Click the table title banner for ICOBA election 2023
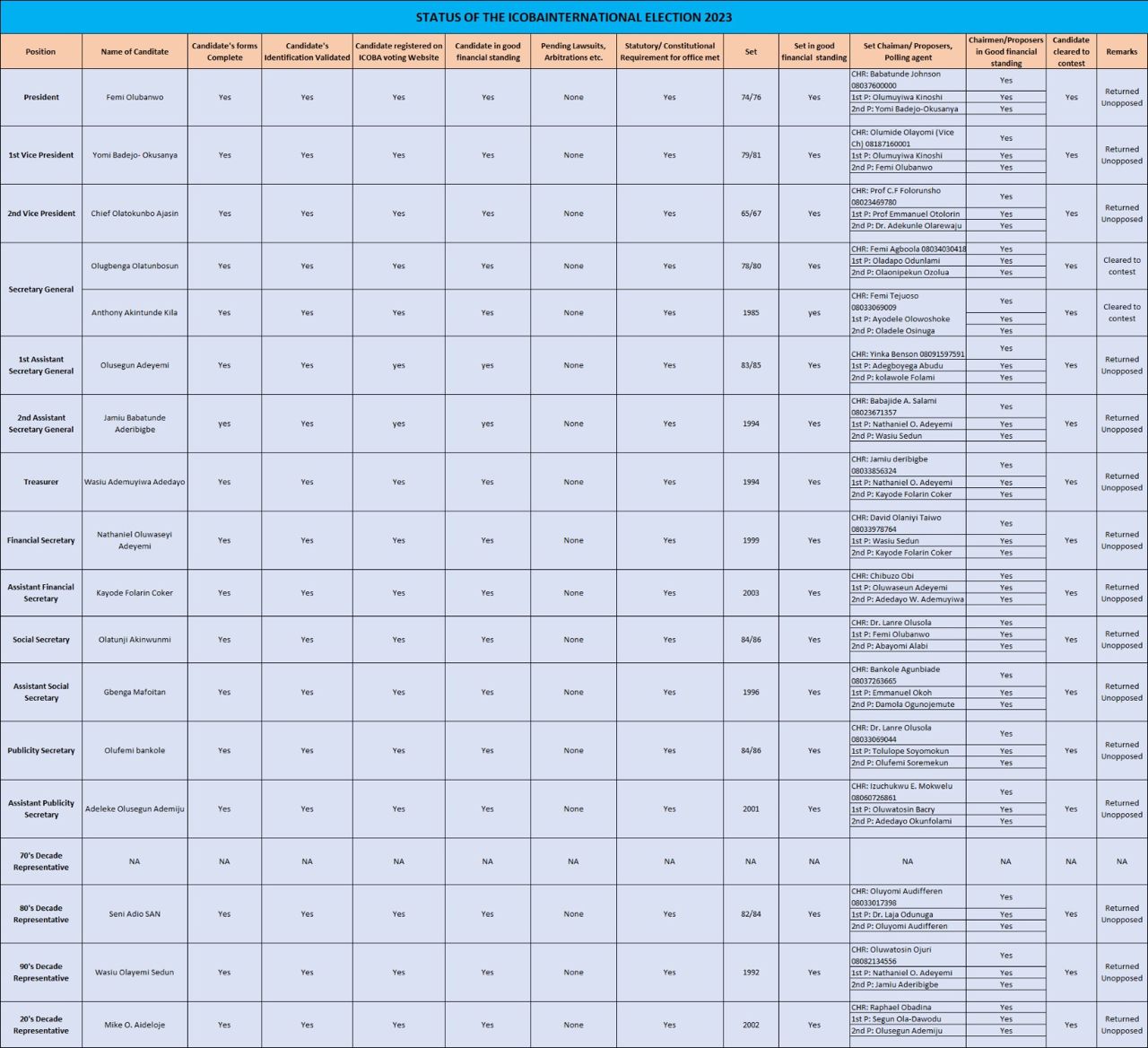1148x1048 pixels. (573, 17)
